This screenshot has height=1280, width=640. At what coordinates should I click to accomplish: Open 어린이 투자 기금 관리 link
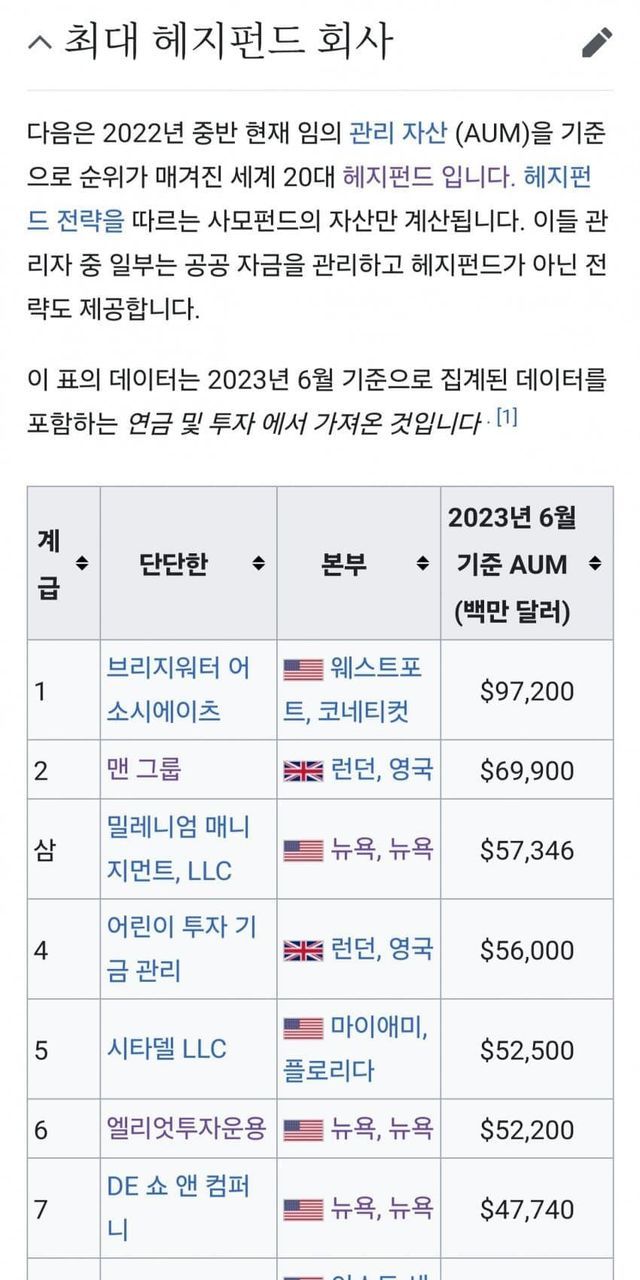point(180,949)
